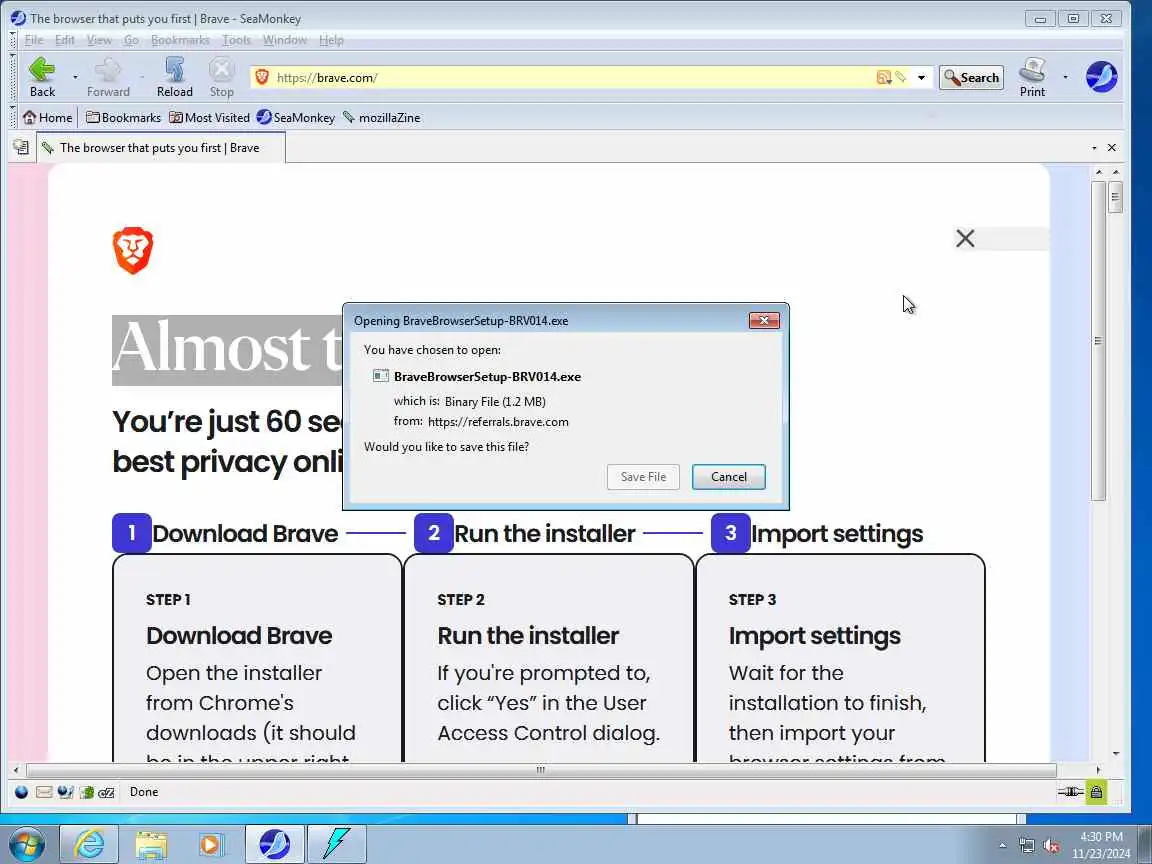1152x864 pixels.
Task: Open the File menu
Action: pos(34,40)
